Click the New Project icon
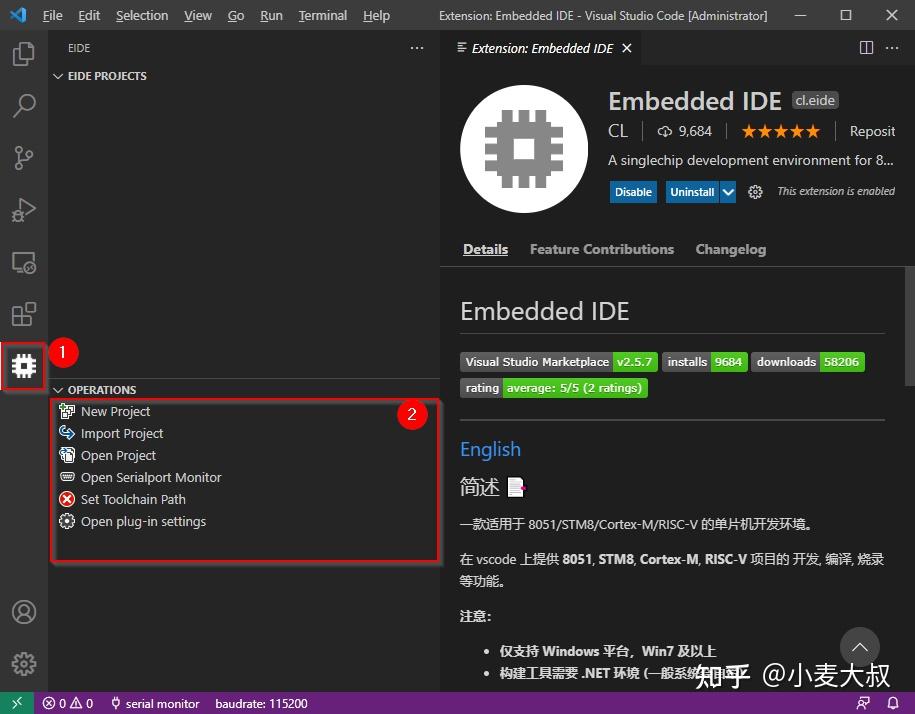Viewport: 915px width, 714px height. (x=67, y=411)
